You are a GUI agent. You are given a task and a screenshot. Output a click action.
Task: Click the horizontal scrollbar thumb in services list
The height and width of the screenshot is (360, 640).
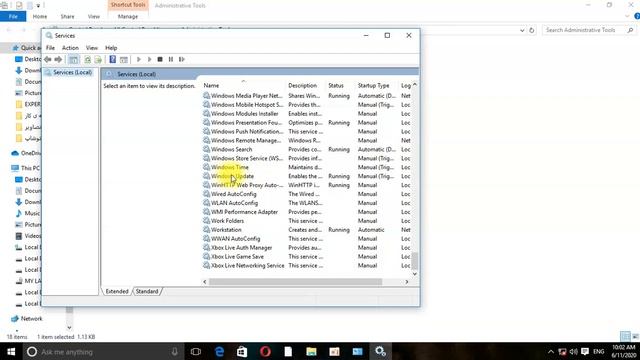tap(296, 282)
